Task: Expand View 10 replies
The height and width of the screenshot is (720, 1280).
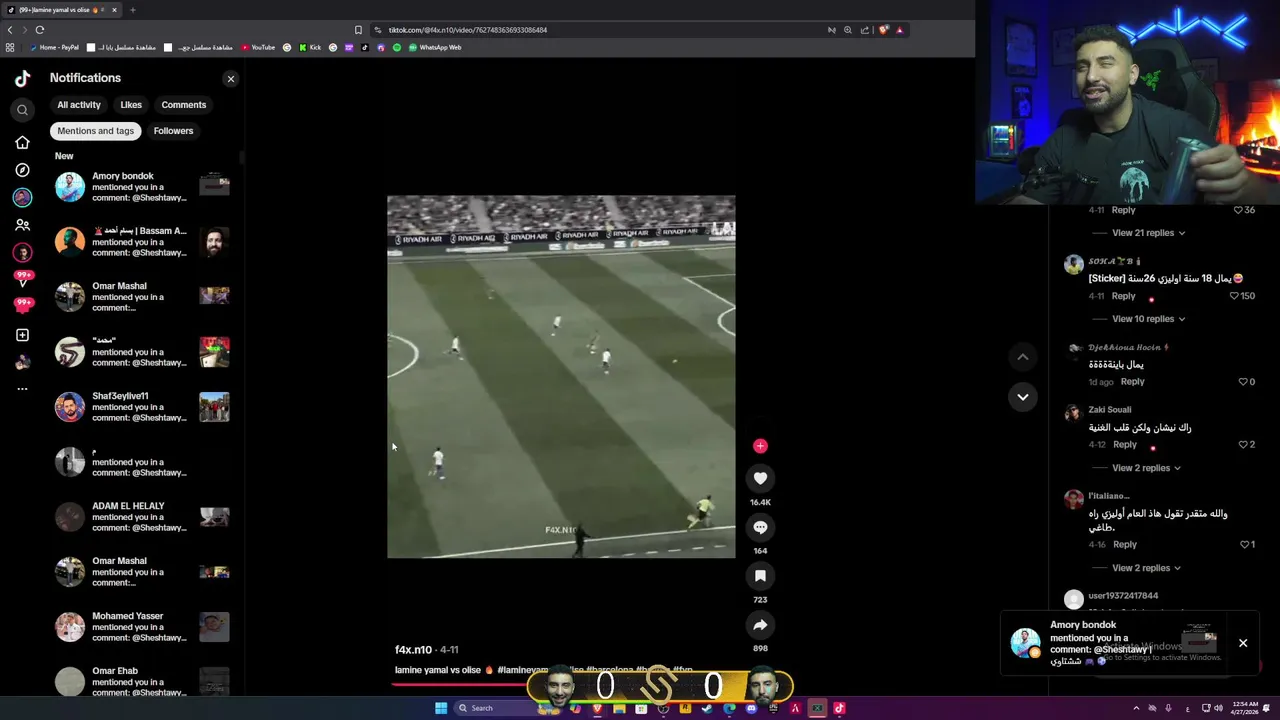Action: point(1148,319)
